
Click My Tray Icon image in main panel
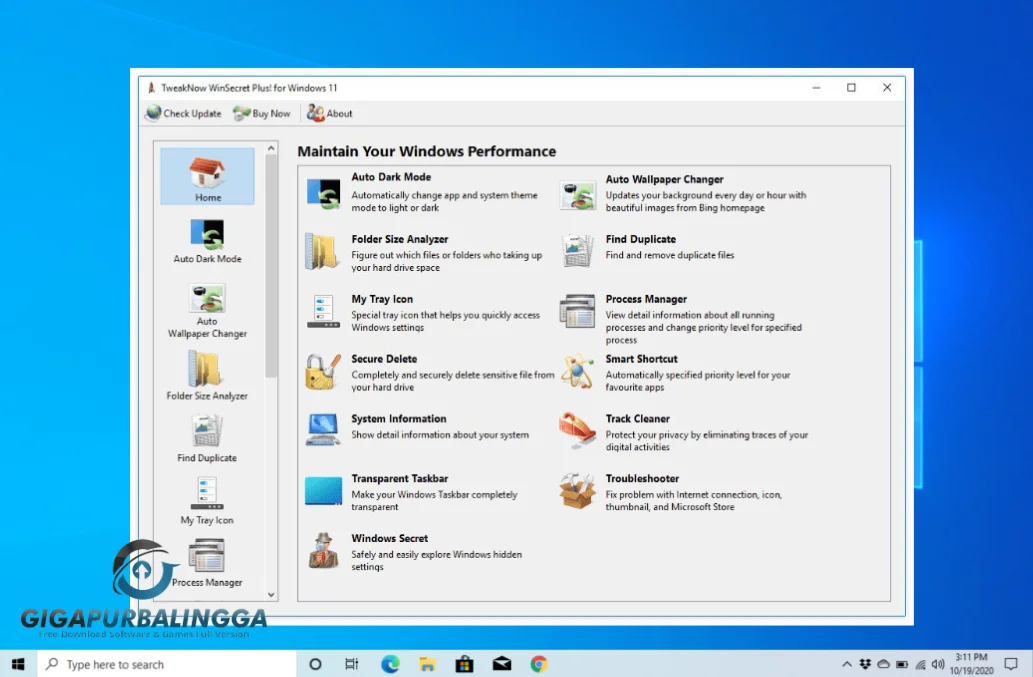[323, 311]
